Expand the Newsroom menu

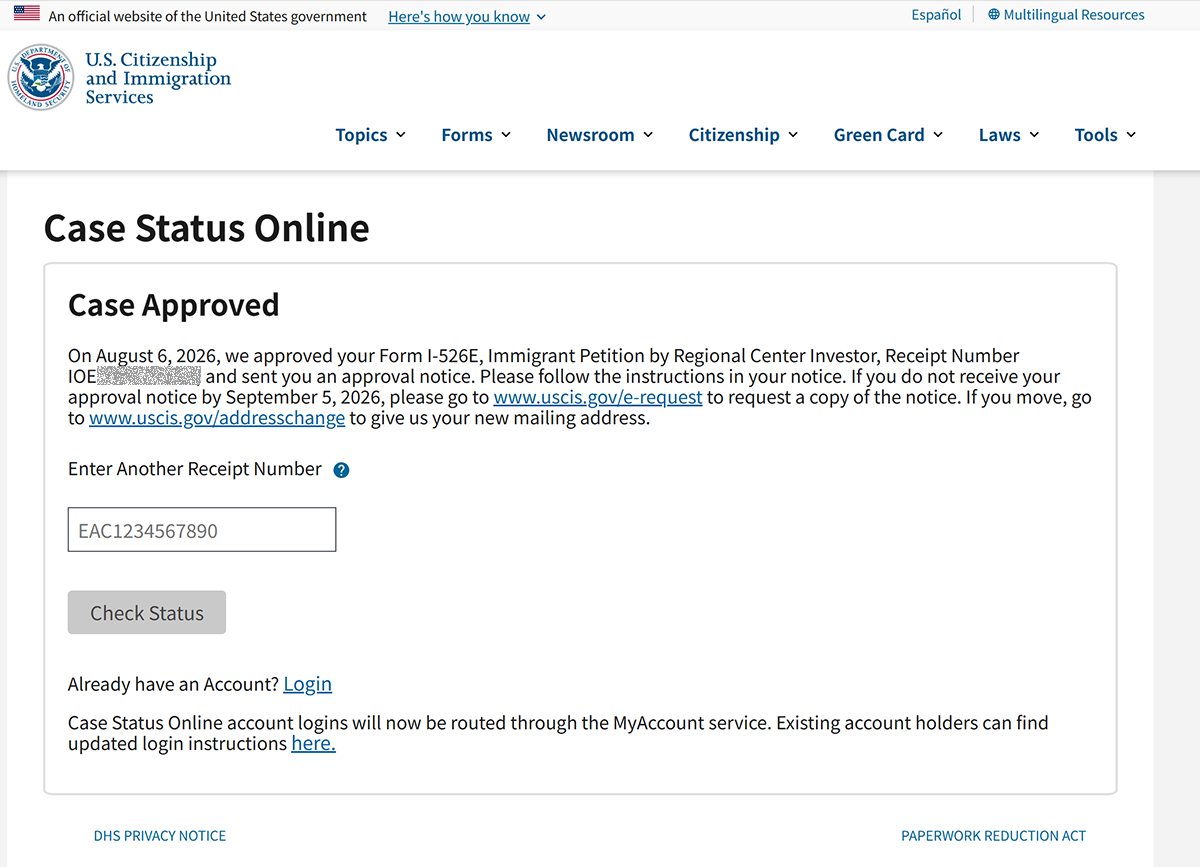[600, 135]
